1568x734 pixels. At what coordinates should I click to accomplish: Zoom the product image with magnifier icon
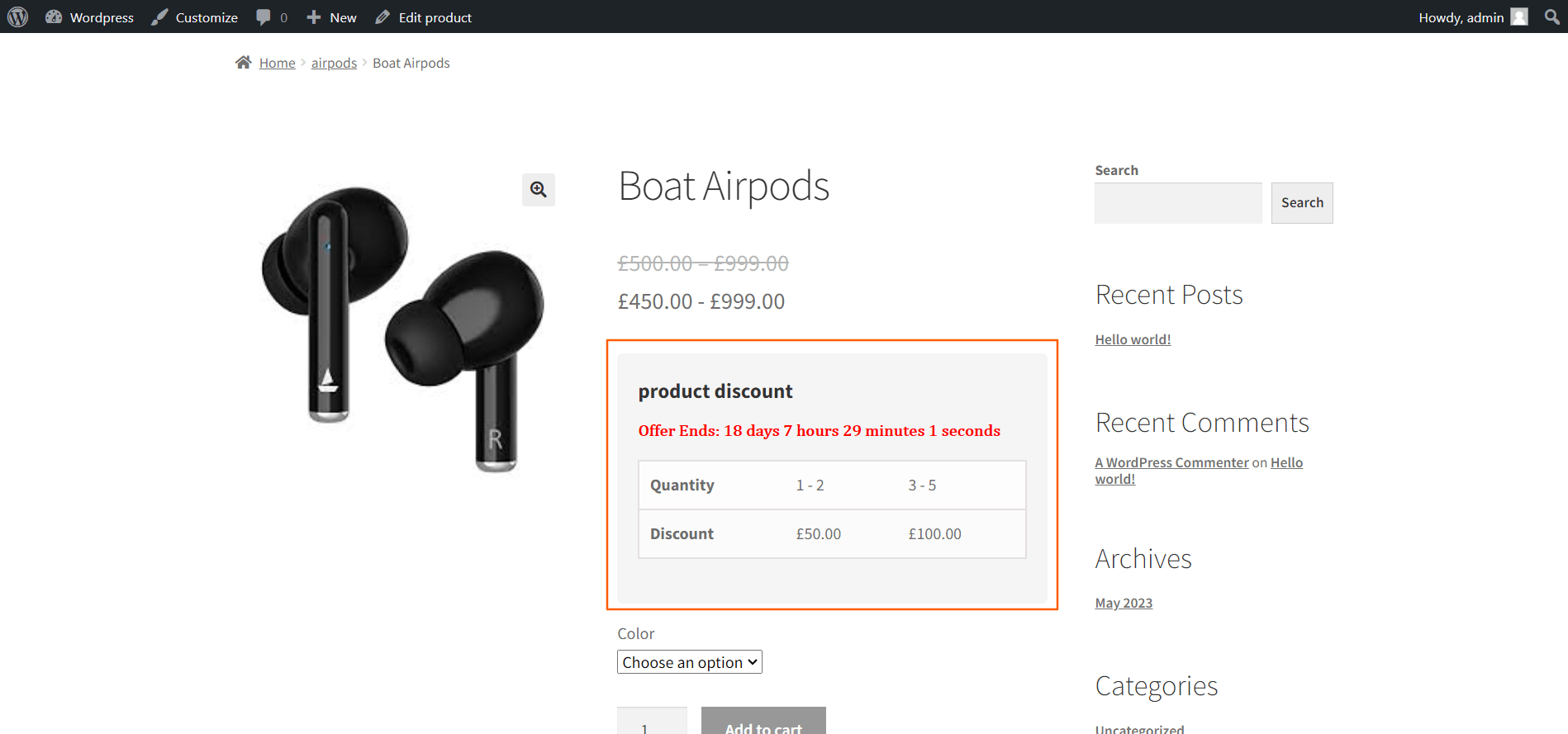tap(539, 190)
